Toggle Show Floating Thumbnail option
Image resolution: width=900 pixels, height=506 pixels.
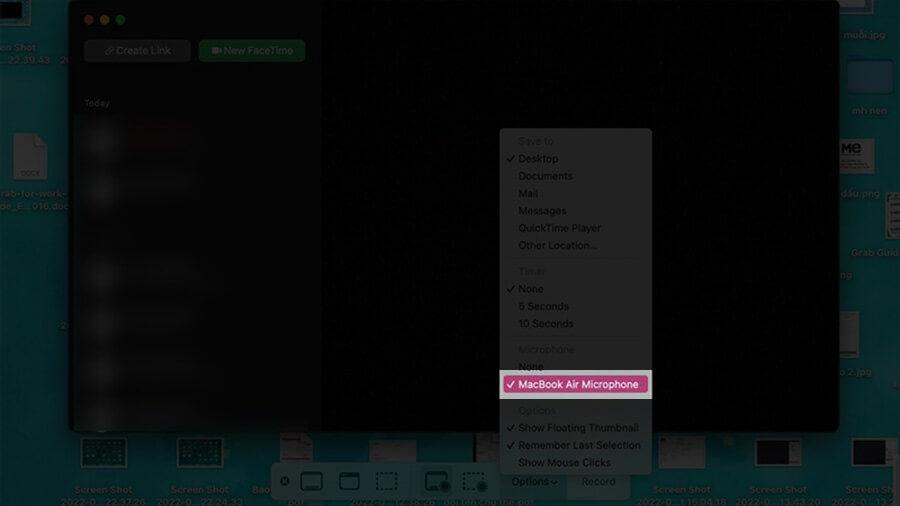pos(578,428)
